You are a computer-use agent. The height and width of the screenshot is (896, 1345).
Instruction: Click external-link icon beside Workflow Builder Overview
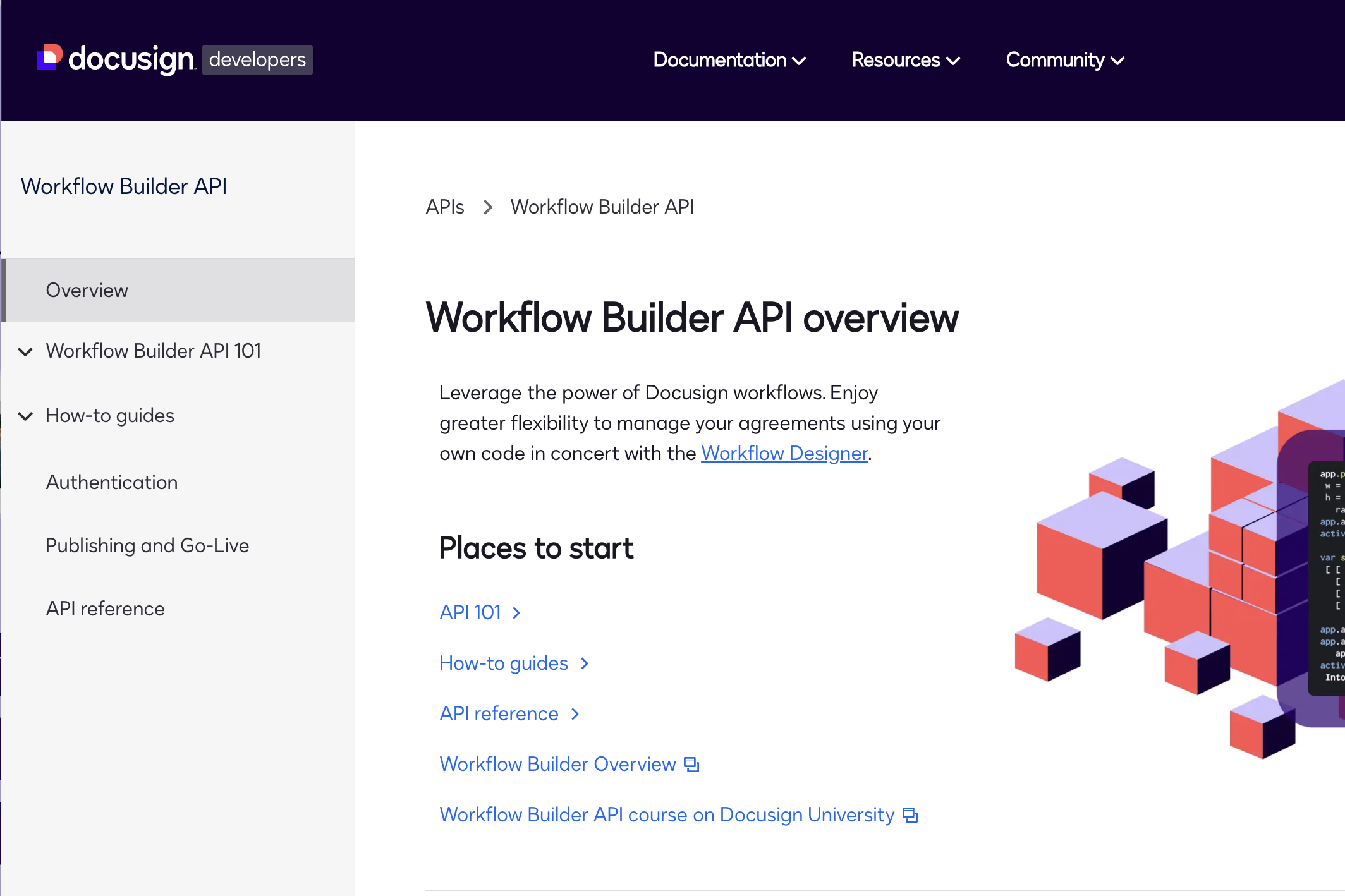coord(692,765)
